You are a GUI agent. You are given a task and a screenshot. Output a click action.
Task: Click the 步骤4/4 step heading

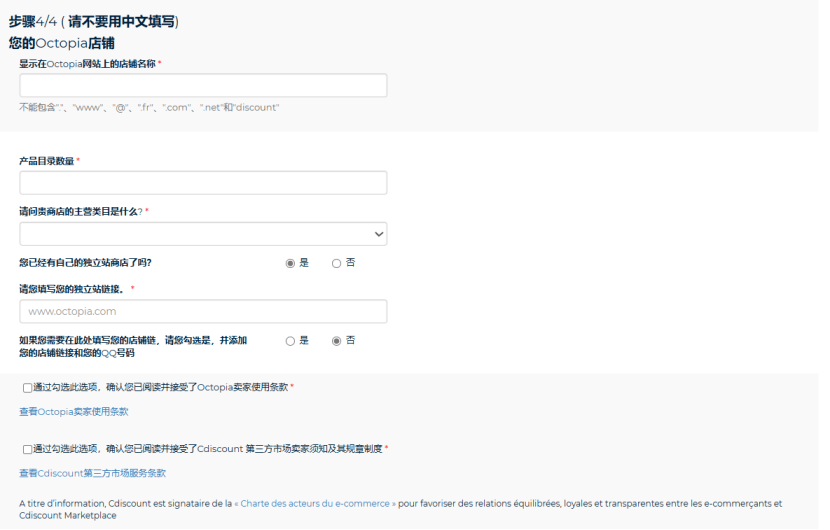pos(93,22)
